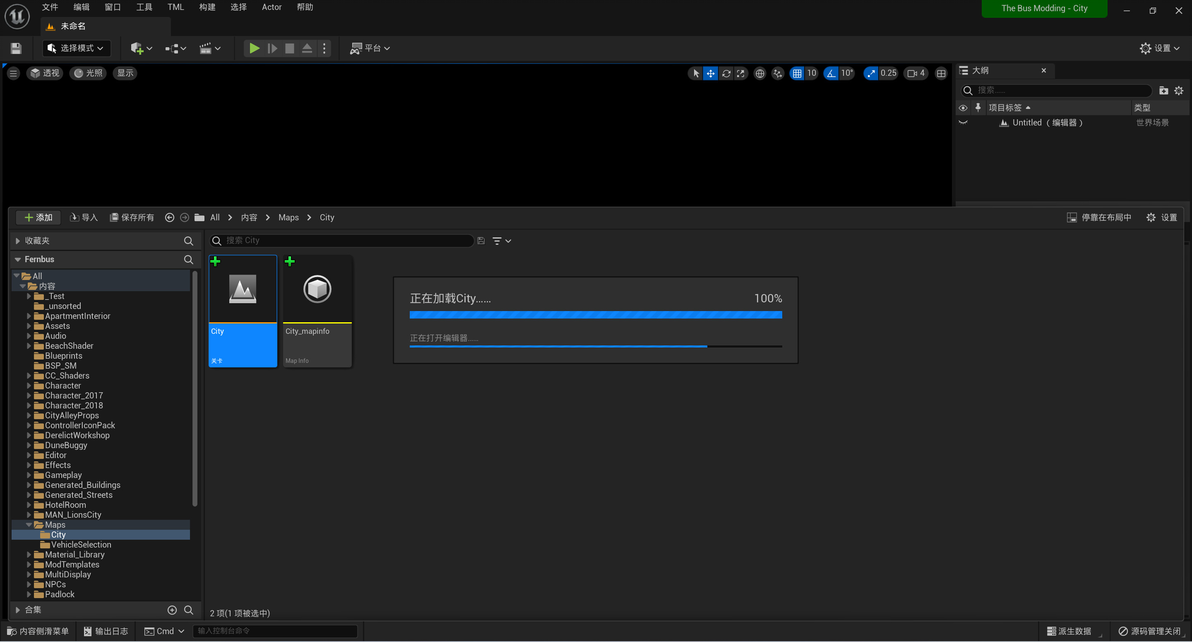The image size is (1192, 642).
Task: Open play options three-dot menu
Action: [325, 48]
